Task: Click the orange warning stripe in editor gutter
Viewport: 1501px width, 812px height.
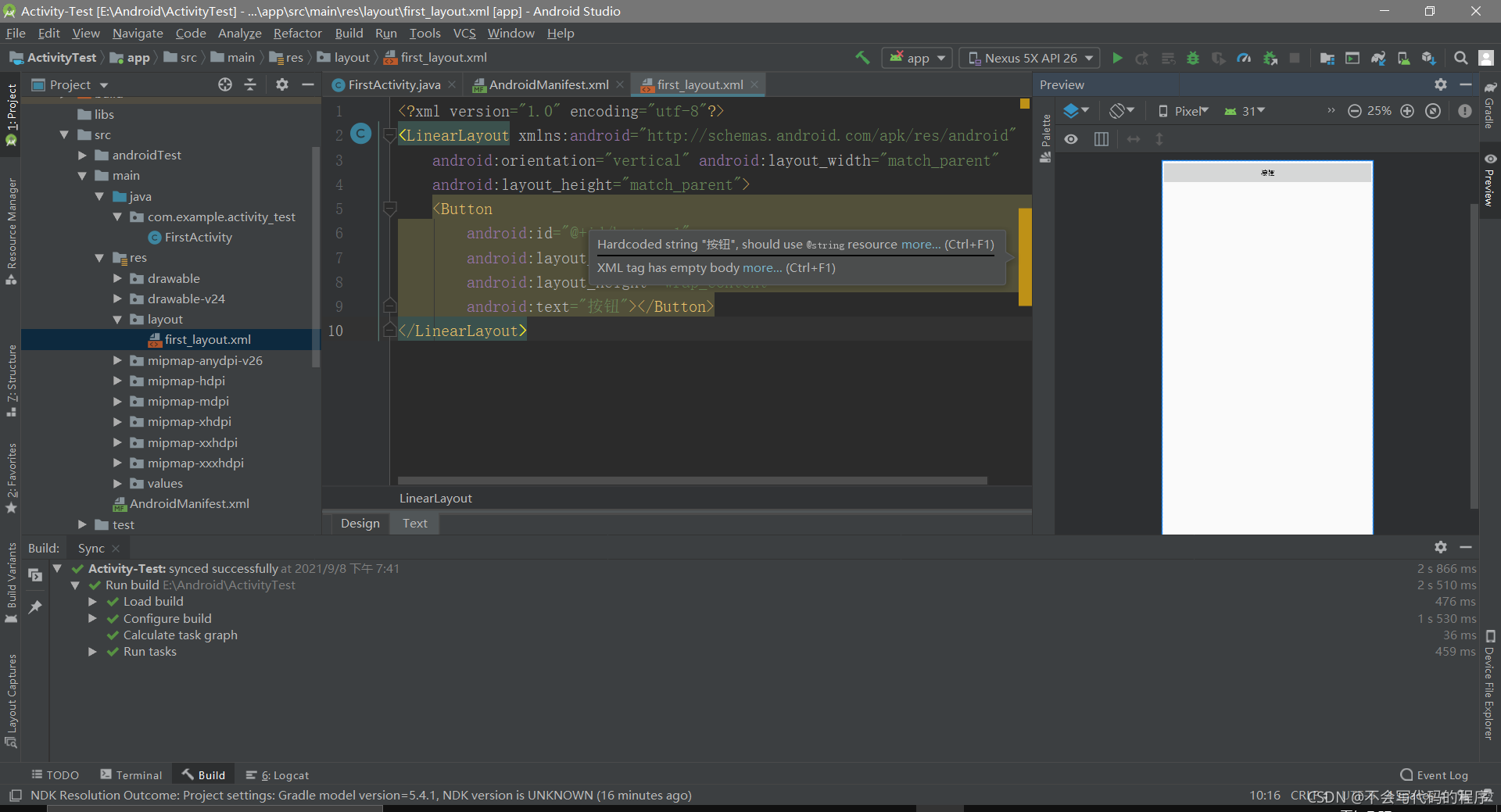Action: 1025,256
